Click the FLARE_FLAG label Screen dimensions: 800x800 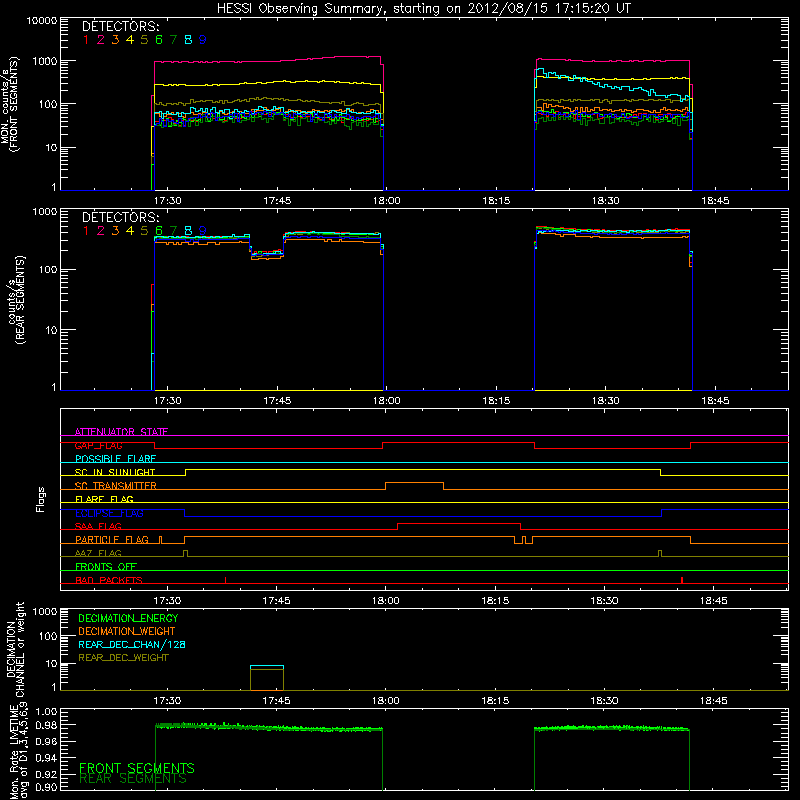pyautogui.click(x=104, y=499)
